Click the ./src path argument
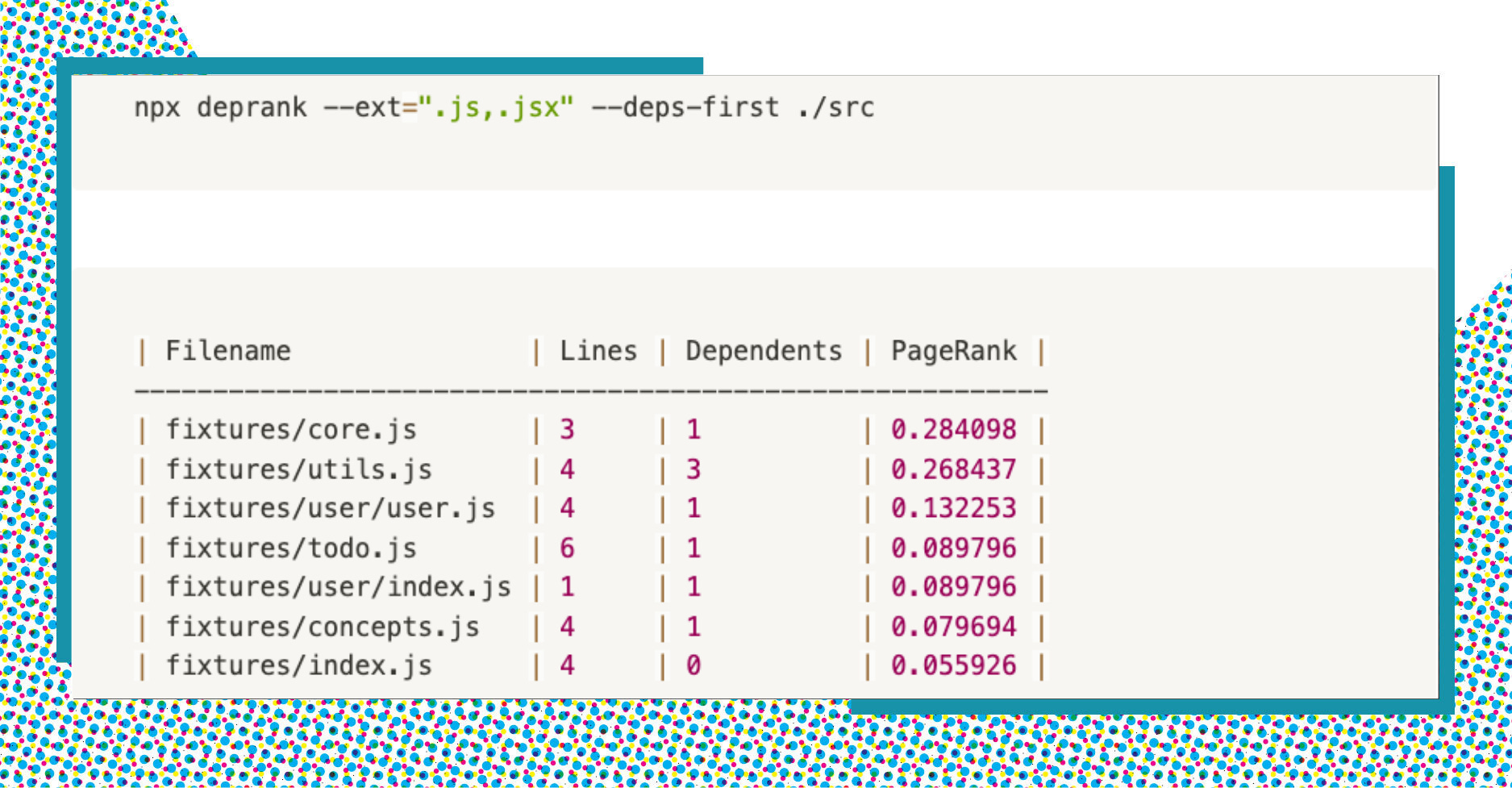This screenshot has width=1512, height=788. (835, 107)
